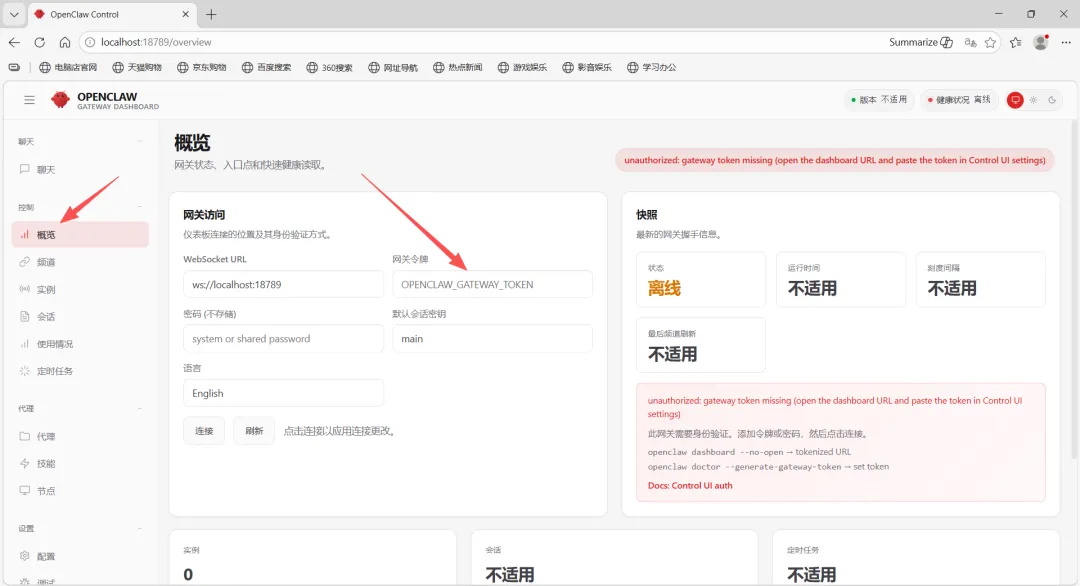Open the tab search dropdown arrow

click(14, 14)
